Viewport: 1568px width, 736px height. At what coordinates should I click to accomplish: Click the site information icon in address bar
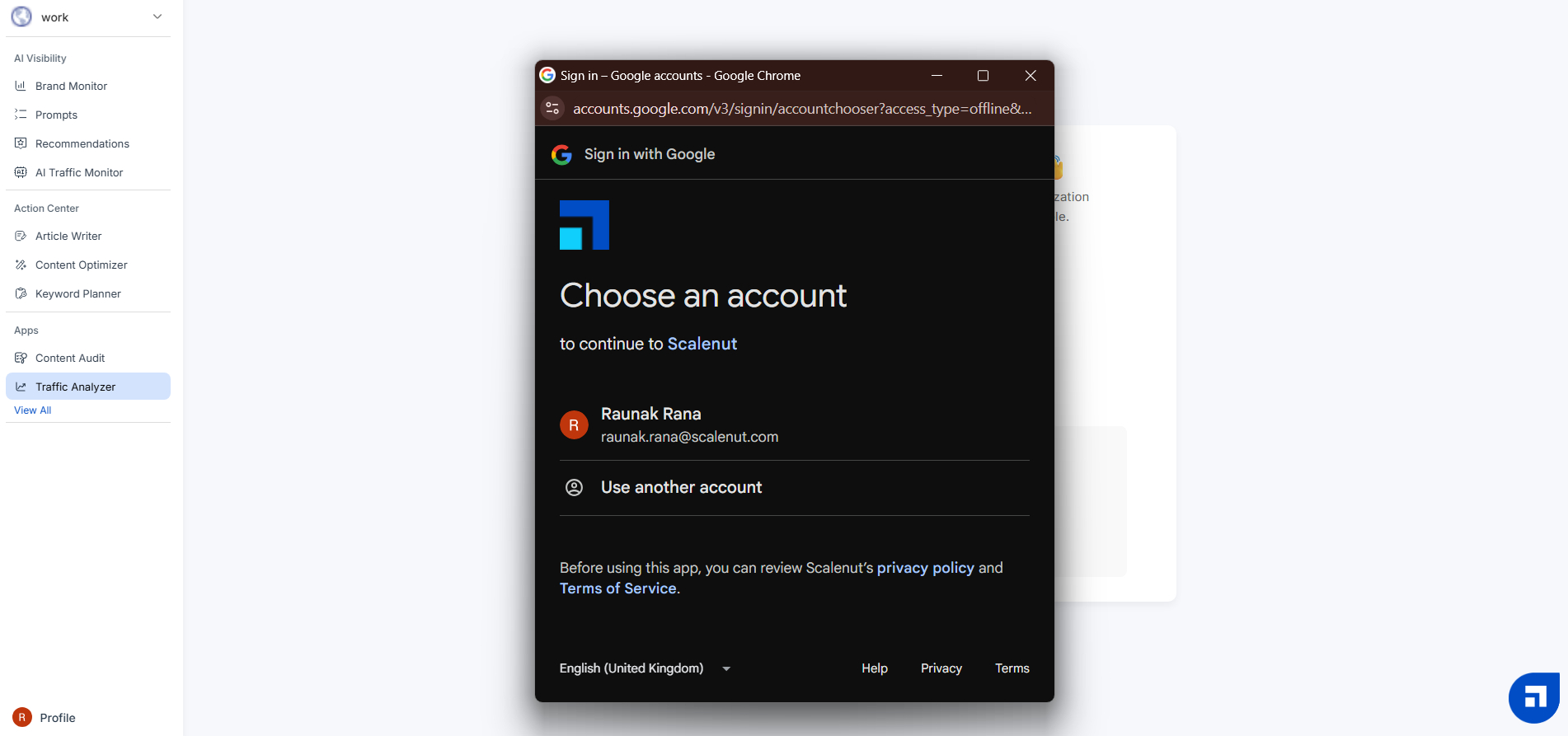(552, 108)
